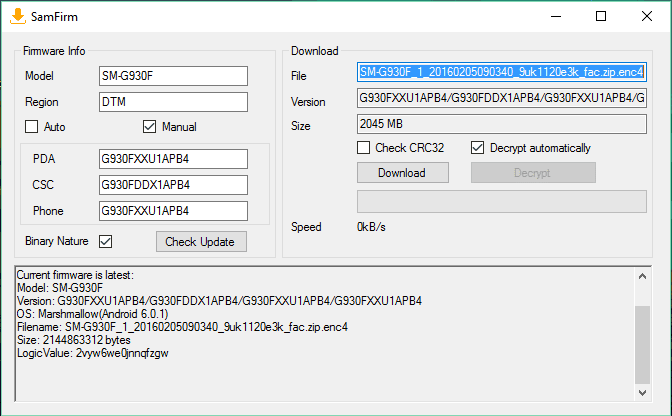672x416 pixels.
Task: Enable the Auto checkbox
Action: (31, 127)
